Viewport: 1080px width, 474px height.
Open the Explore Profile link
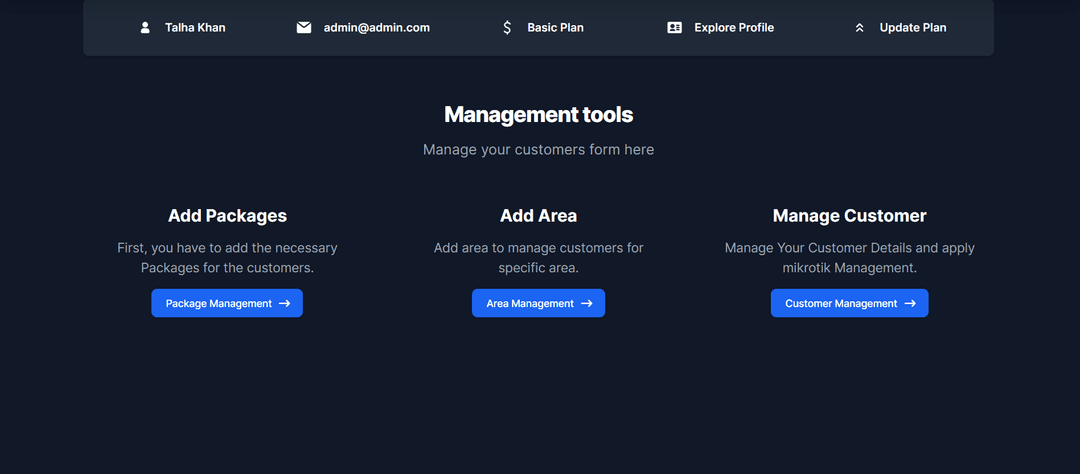[734, 28]
